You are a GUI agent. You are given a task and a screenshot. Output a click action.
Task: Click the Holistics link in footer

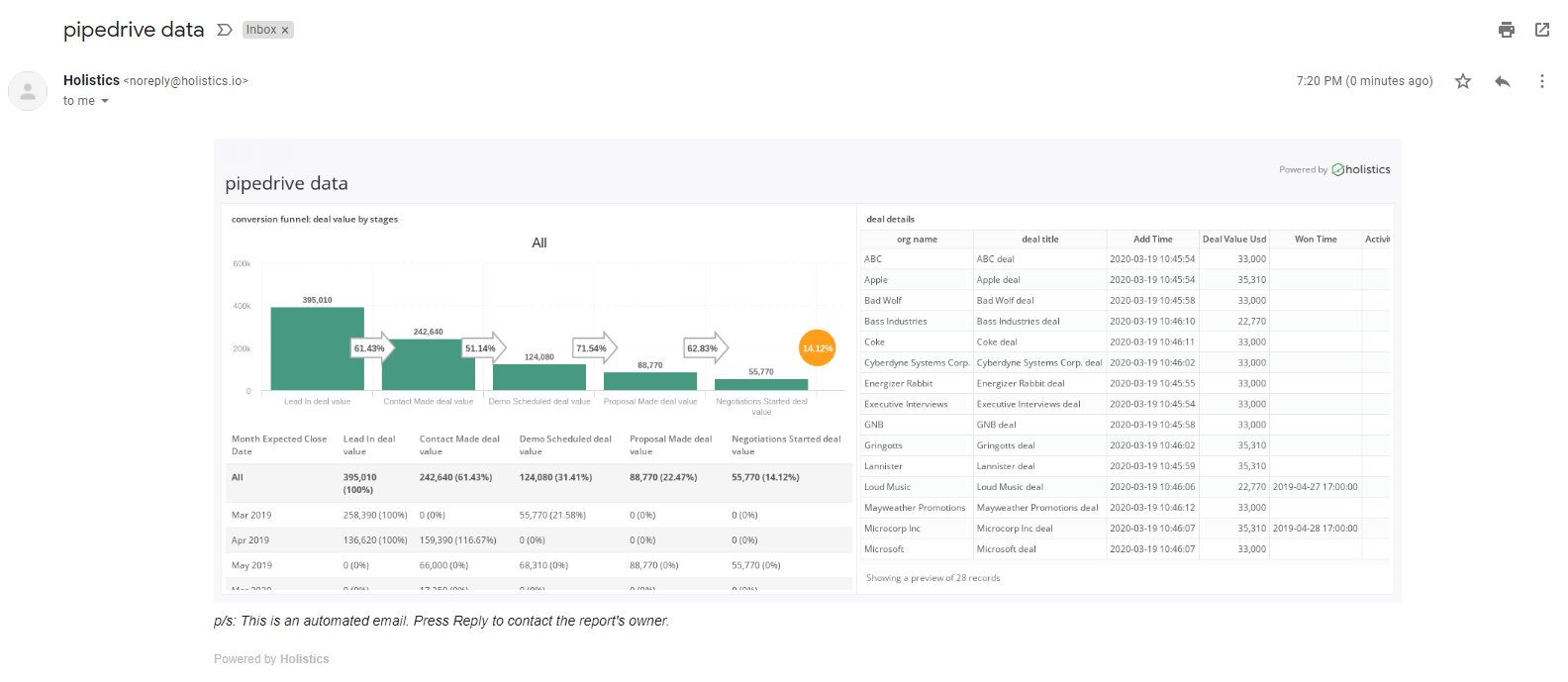click(x=304, y=659)
